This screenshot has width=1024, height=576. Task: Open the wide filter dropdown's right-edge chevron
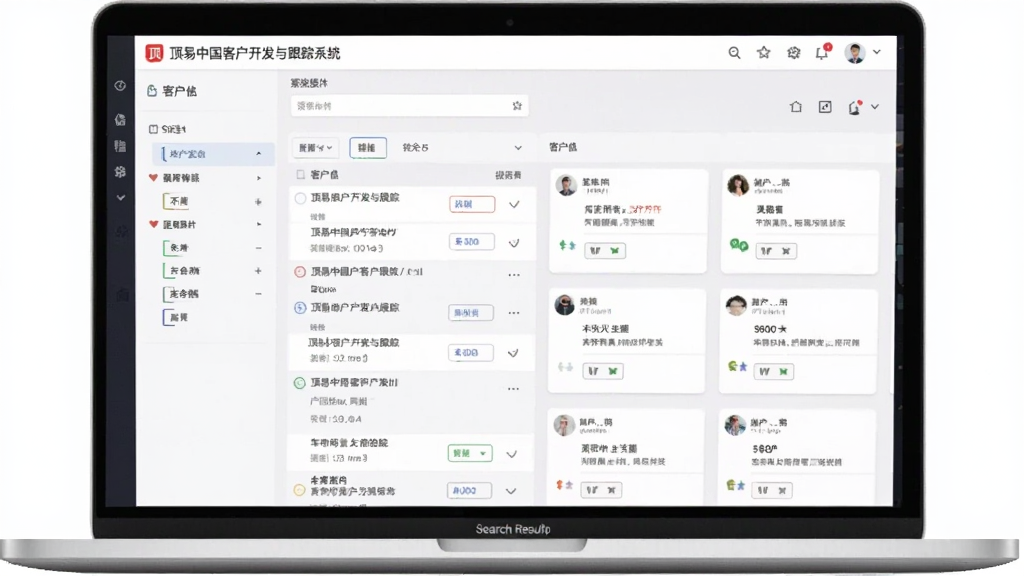[518, 148]
